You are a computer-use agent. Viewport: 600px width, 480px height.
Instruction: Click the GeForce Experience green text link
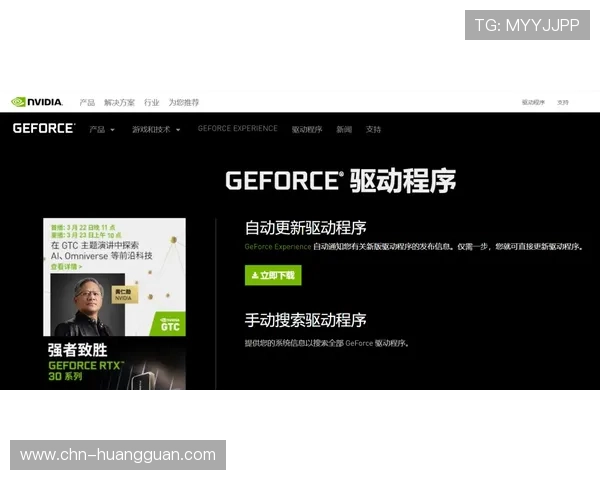click(278, 247)
